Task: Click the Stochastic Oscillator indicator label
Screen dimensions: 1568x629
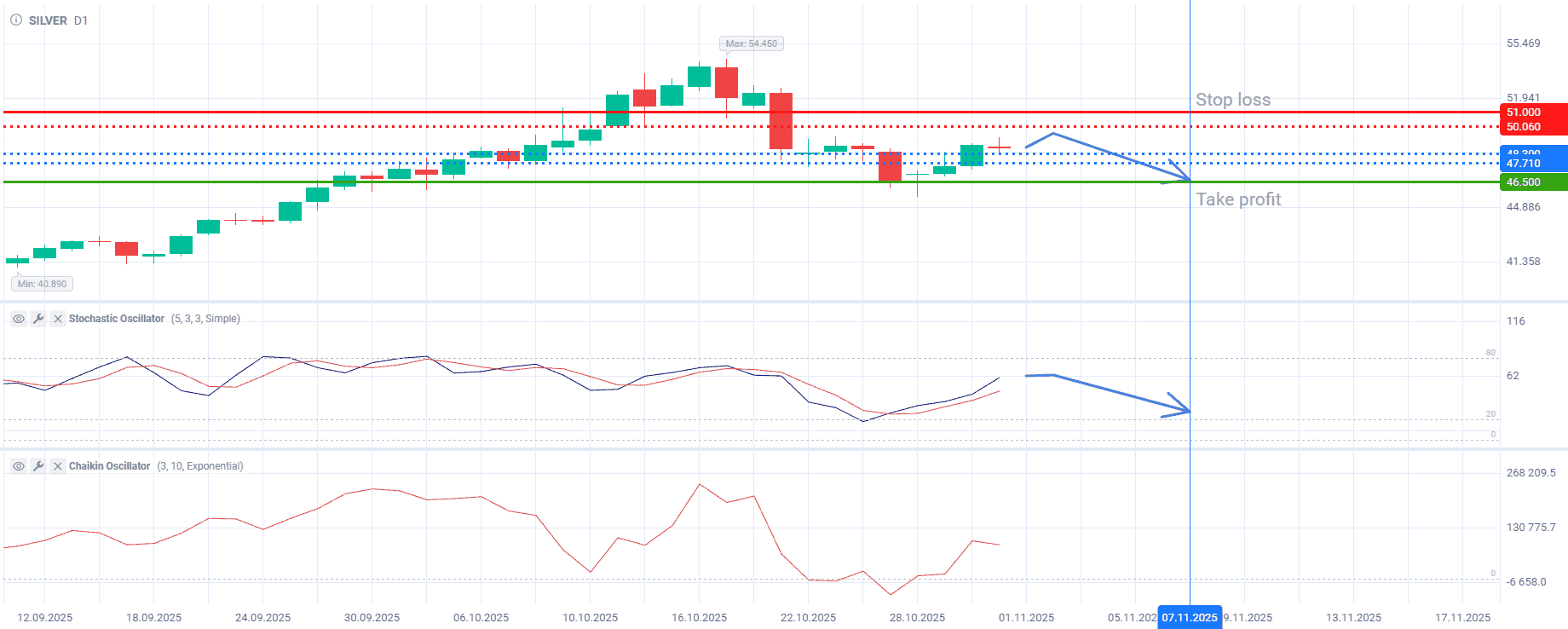Action: click(x=117, y=319)
